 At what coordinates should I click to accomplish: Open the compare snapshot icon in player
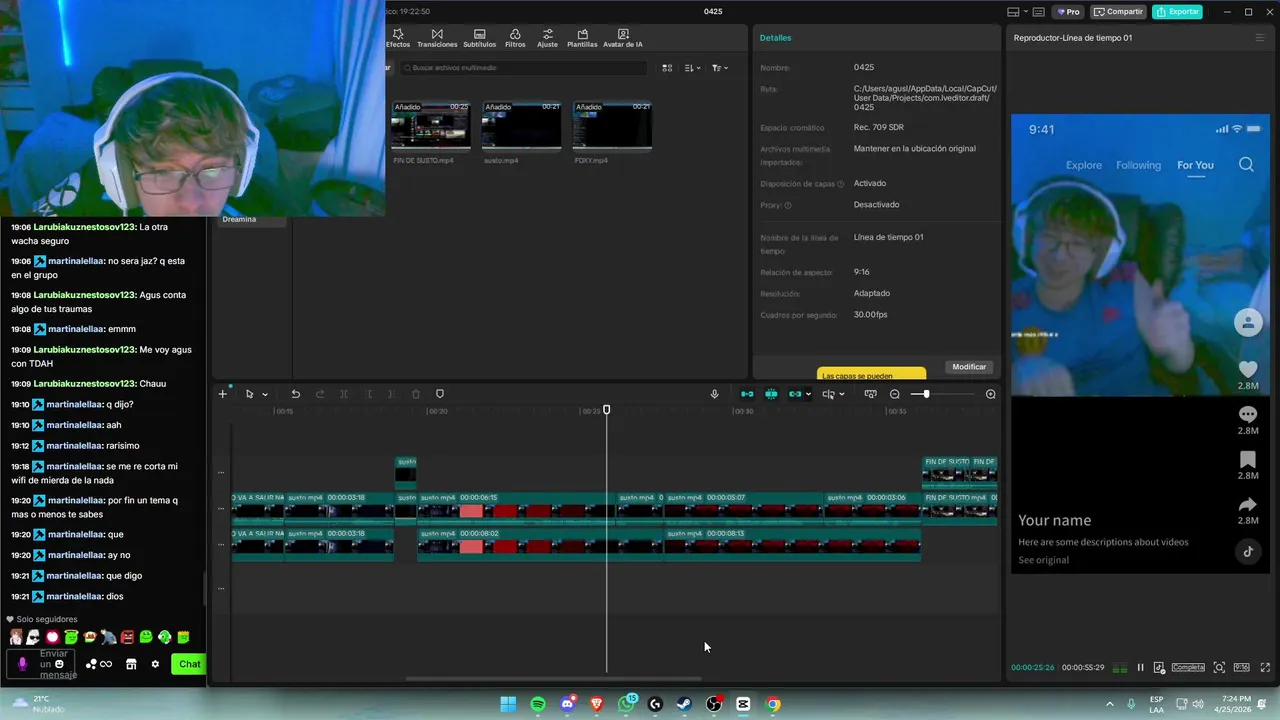click(1159, 667)
